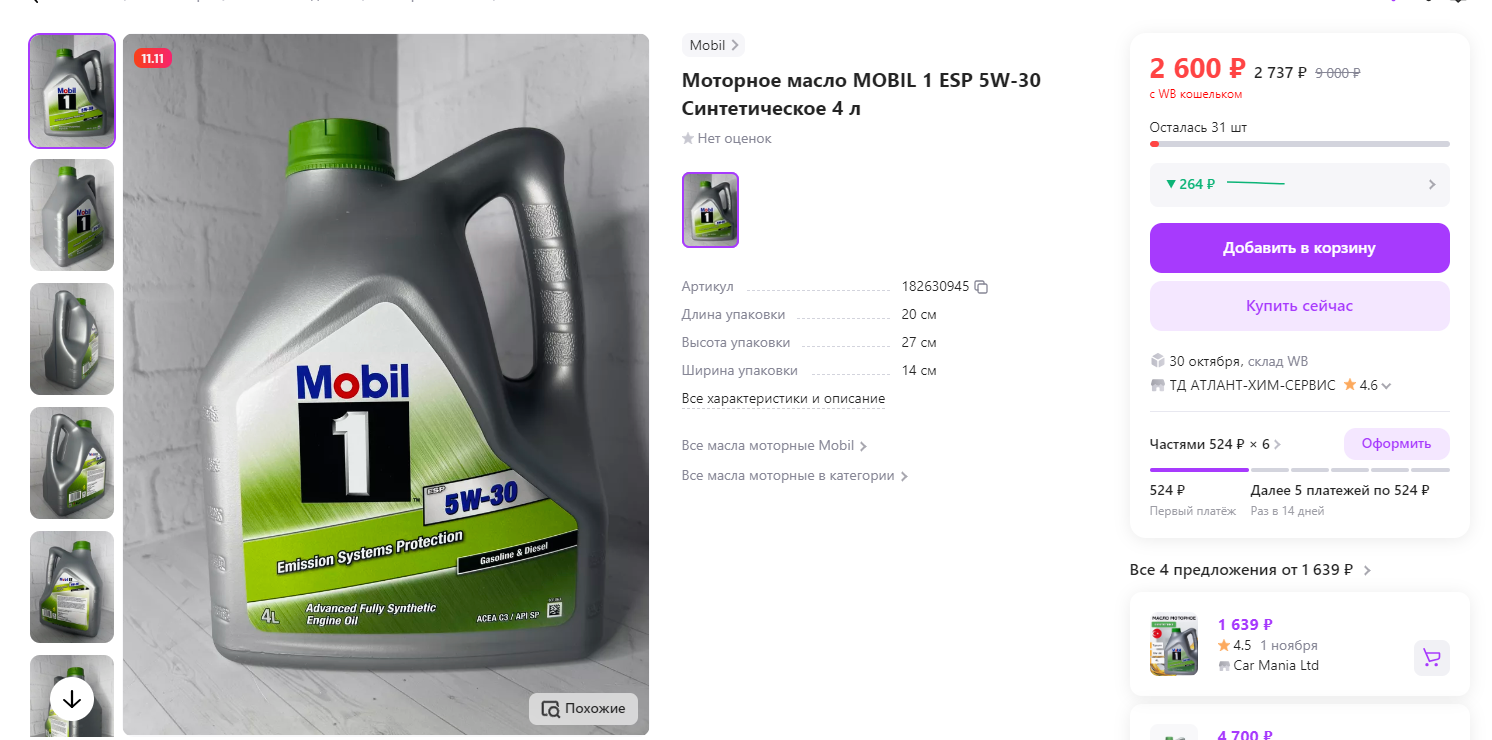
Task: Open installment details Частями 524 ₽ × 6
Action: [1216, 444]
